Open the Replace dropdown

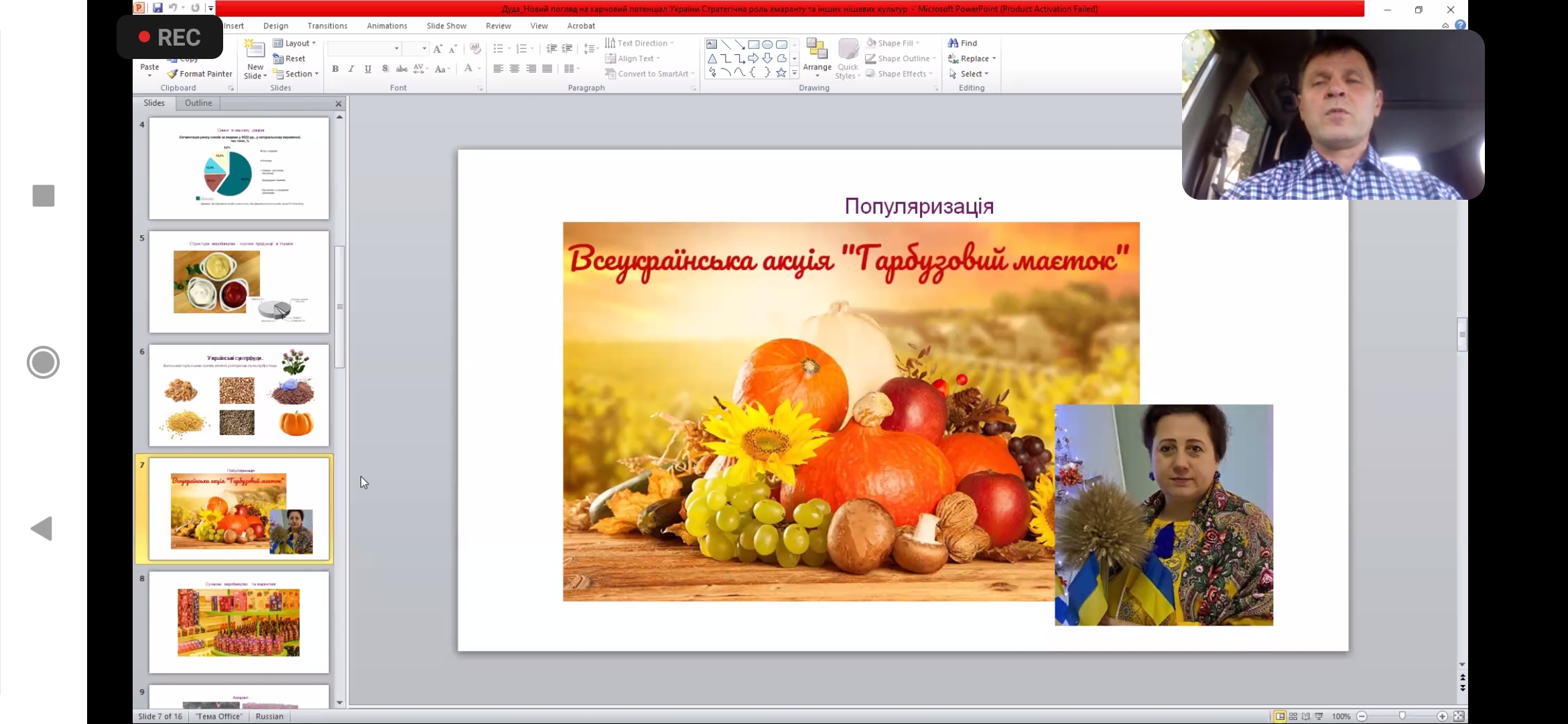click(x=972, y=58)
